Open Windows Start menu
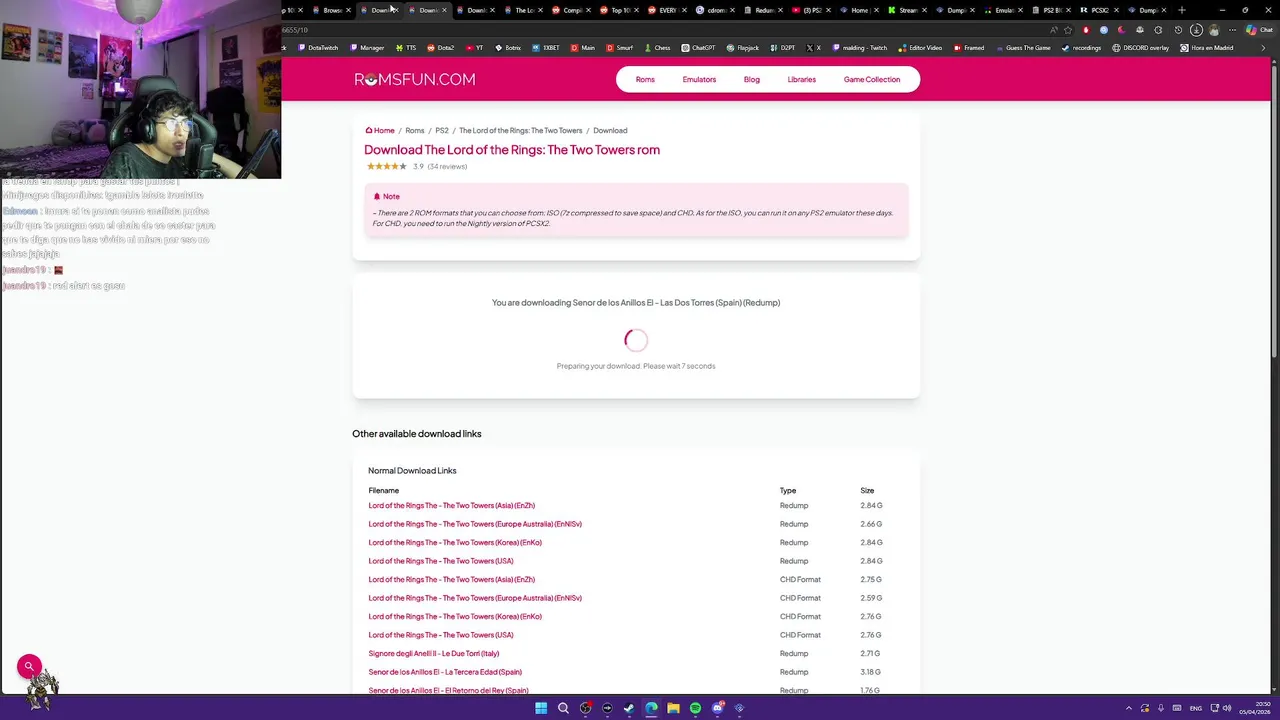This screenshot has height=720, width=1280. click(541, 708)
